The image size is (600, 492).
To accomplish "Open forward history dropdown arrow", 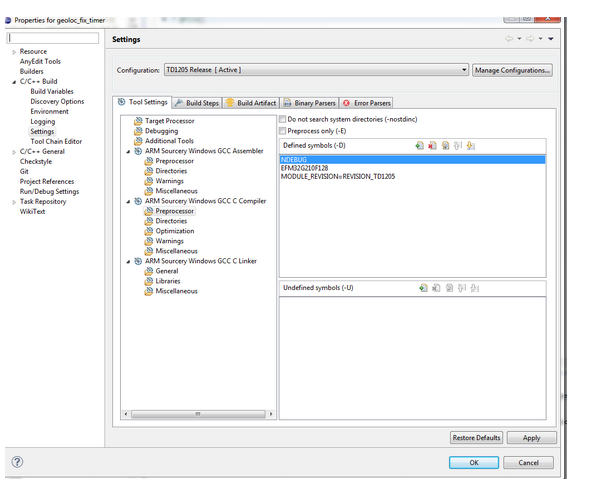I will click(x=540, y=39).
